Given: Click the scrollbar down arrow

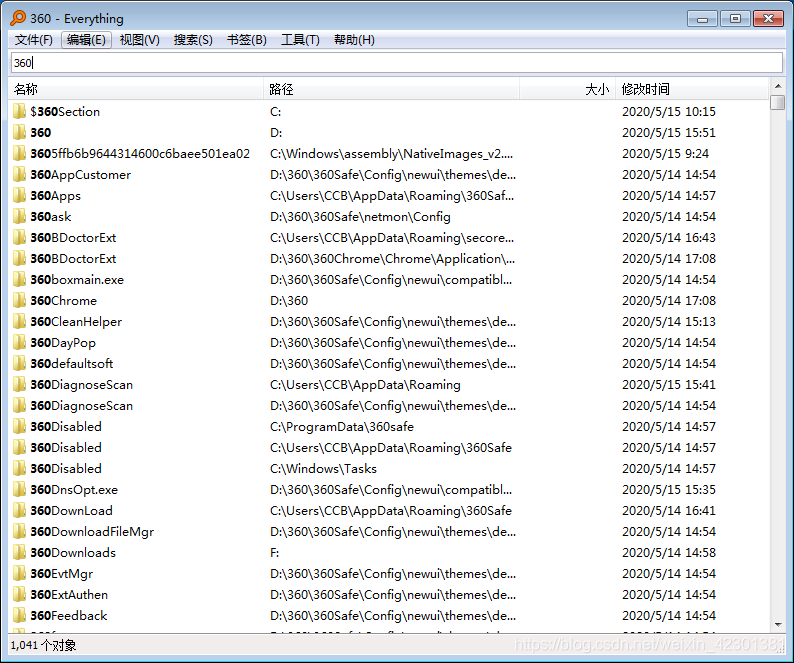Looking at the screenshot, I should 778,625.
